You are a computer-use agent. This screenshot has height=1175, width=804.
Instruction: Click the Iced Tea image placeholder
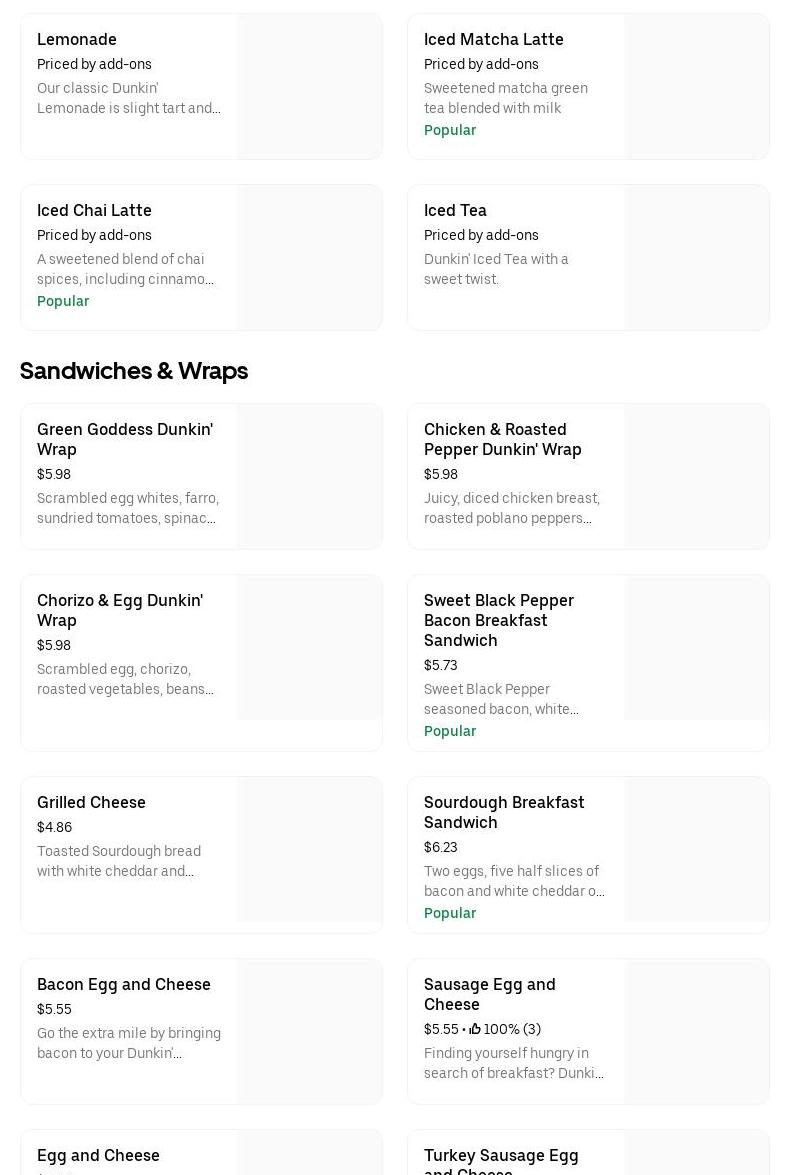696,257
